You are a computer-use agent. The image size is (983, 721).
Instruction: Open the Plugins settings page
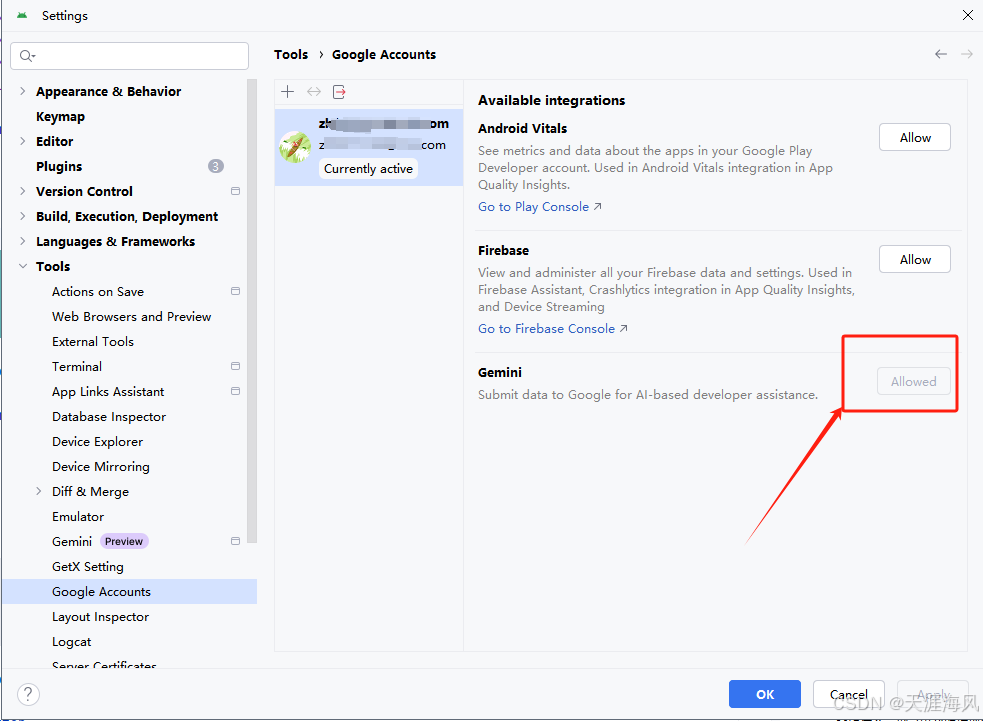(x=59, y=166)
